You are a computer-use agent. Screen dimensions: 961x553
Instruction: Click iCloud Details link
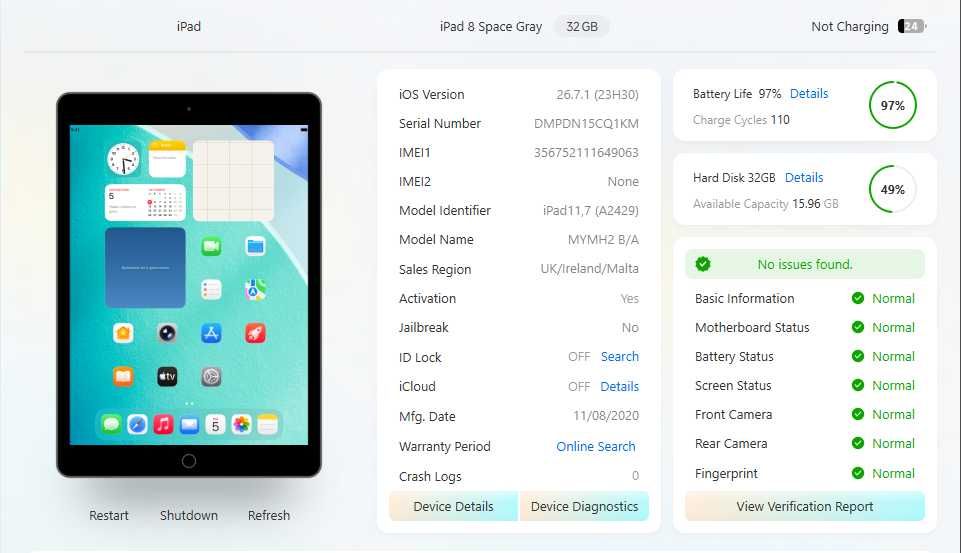[620, 387]
